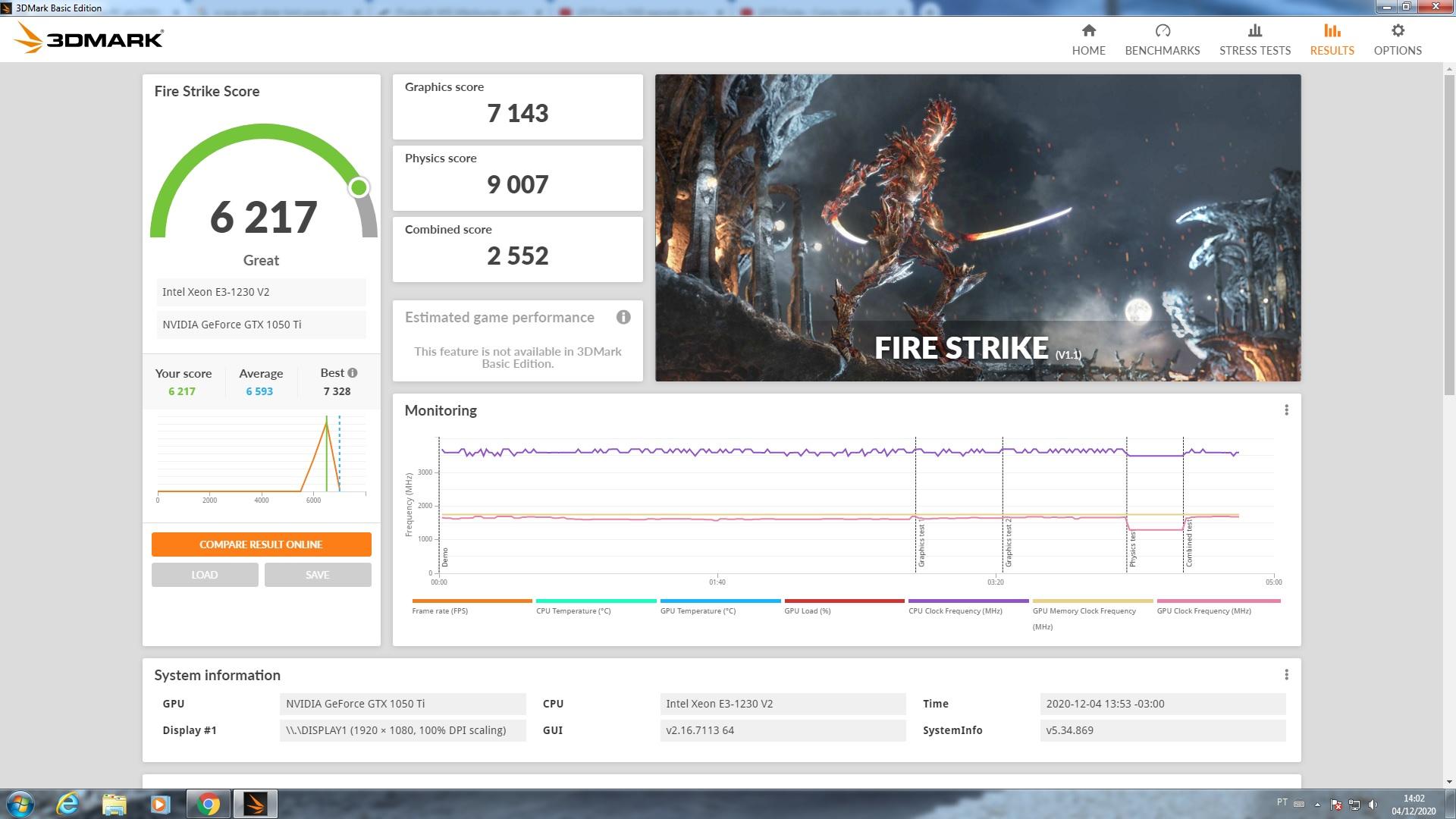Image resolution: width=1456 pixels, height=819 pixels.
Task: Click the Fire Strike preview image
Action: click(977, 227)
